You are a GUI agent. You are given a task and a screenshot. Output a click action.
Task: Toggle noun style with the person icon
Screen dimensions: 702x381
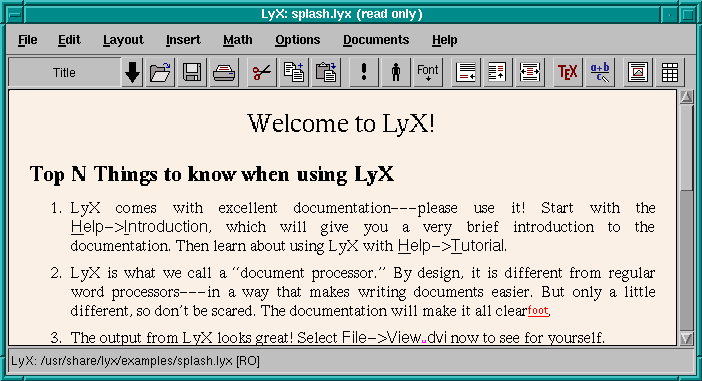(396, 72)
